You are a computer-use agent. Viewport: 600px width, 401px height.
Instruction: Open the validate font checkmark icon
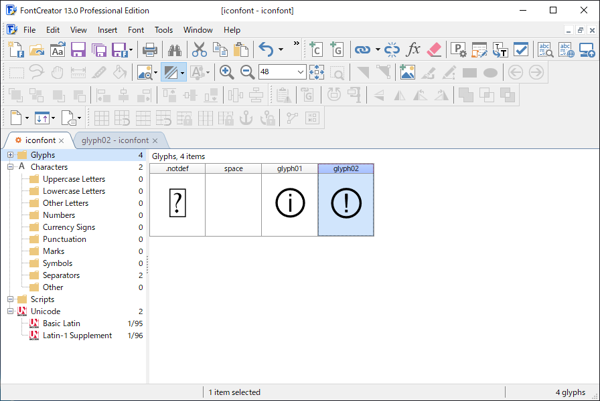point(521,50)
